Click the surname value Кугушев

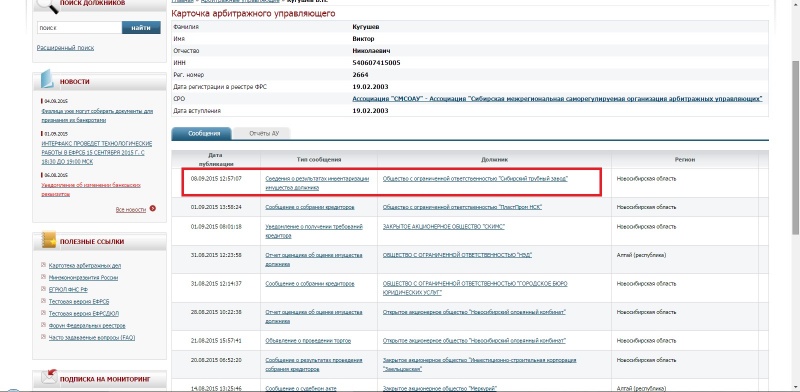[x=366, y=27]
